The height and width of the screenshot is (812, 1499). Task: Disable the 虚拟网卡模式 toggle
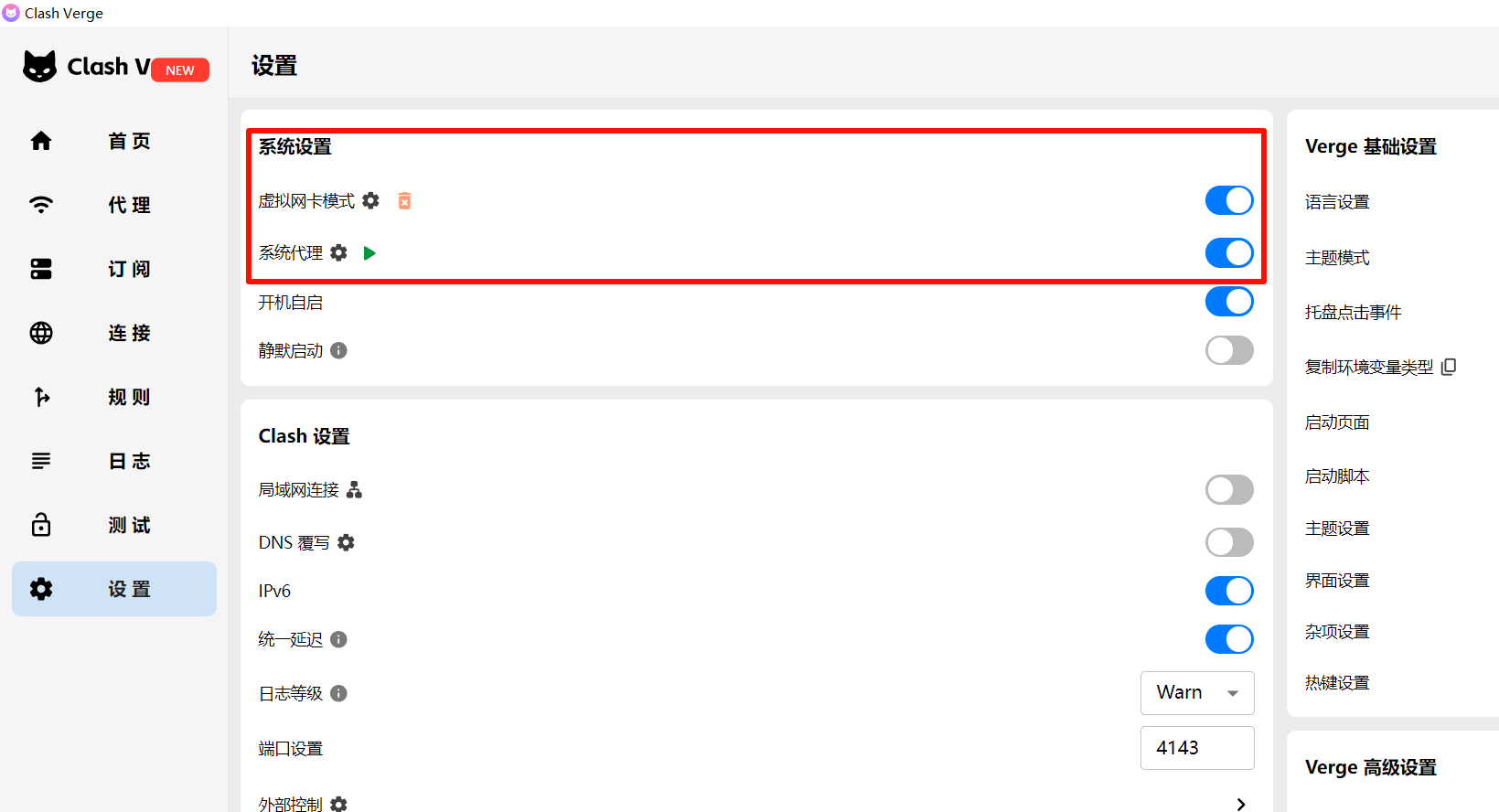1228,200
